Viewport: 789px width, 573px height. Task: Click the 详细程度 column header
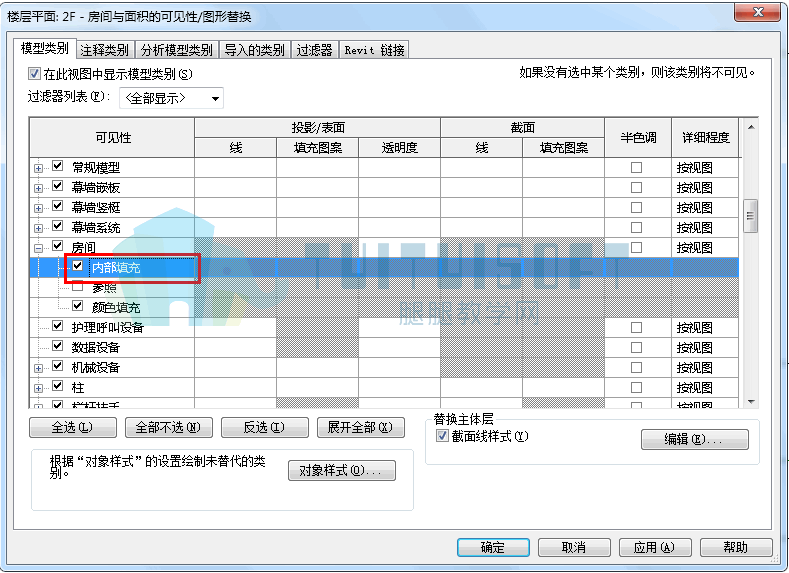[705, 138]
